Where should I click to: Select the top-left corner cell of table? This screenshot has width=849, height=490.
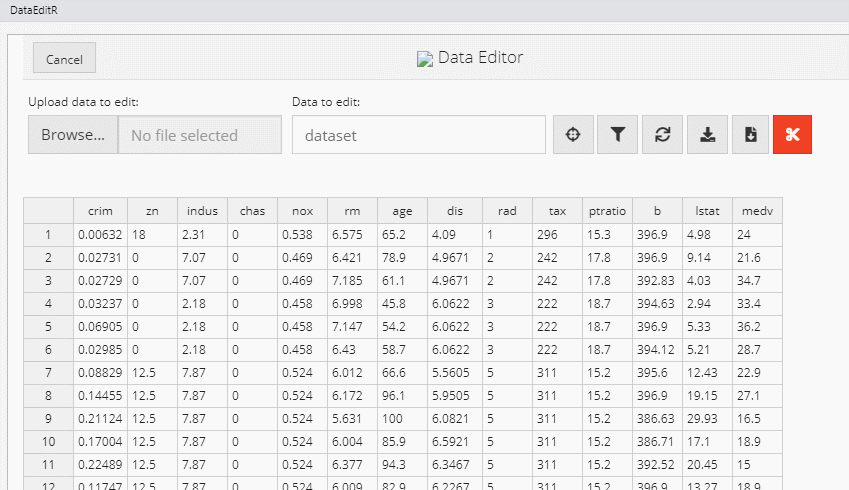click(48, 211)
